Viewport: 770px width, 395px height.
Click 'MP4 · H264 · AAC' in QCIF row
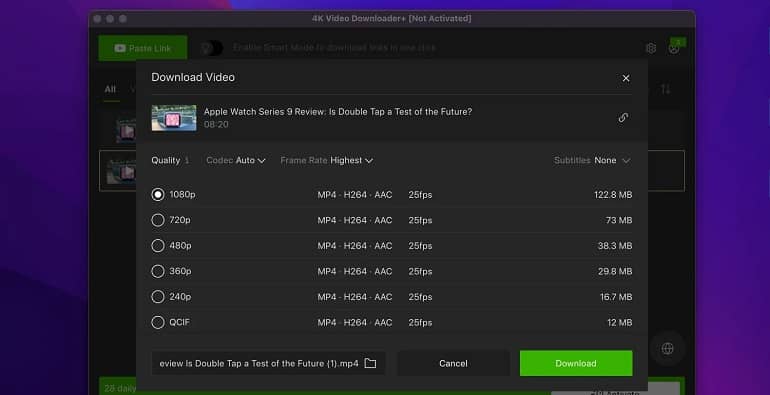[x=355, y=322]
